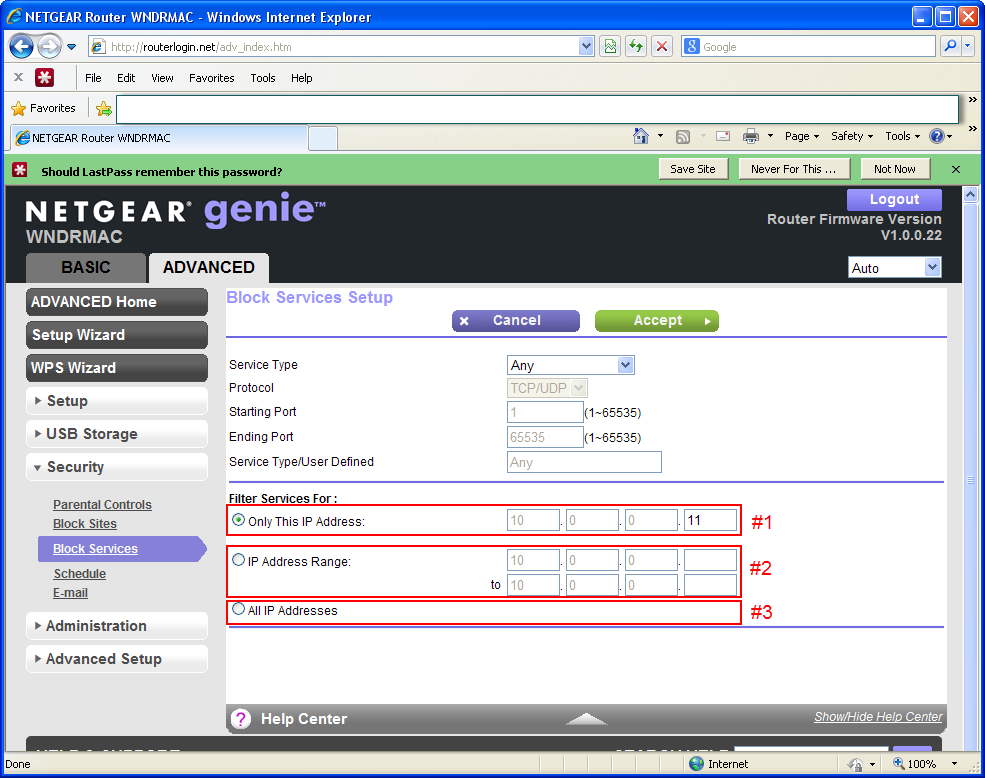
Task: Open the Favorites star button
Action: coord(44,108)
